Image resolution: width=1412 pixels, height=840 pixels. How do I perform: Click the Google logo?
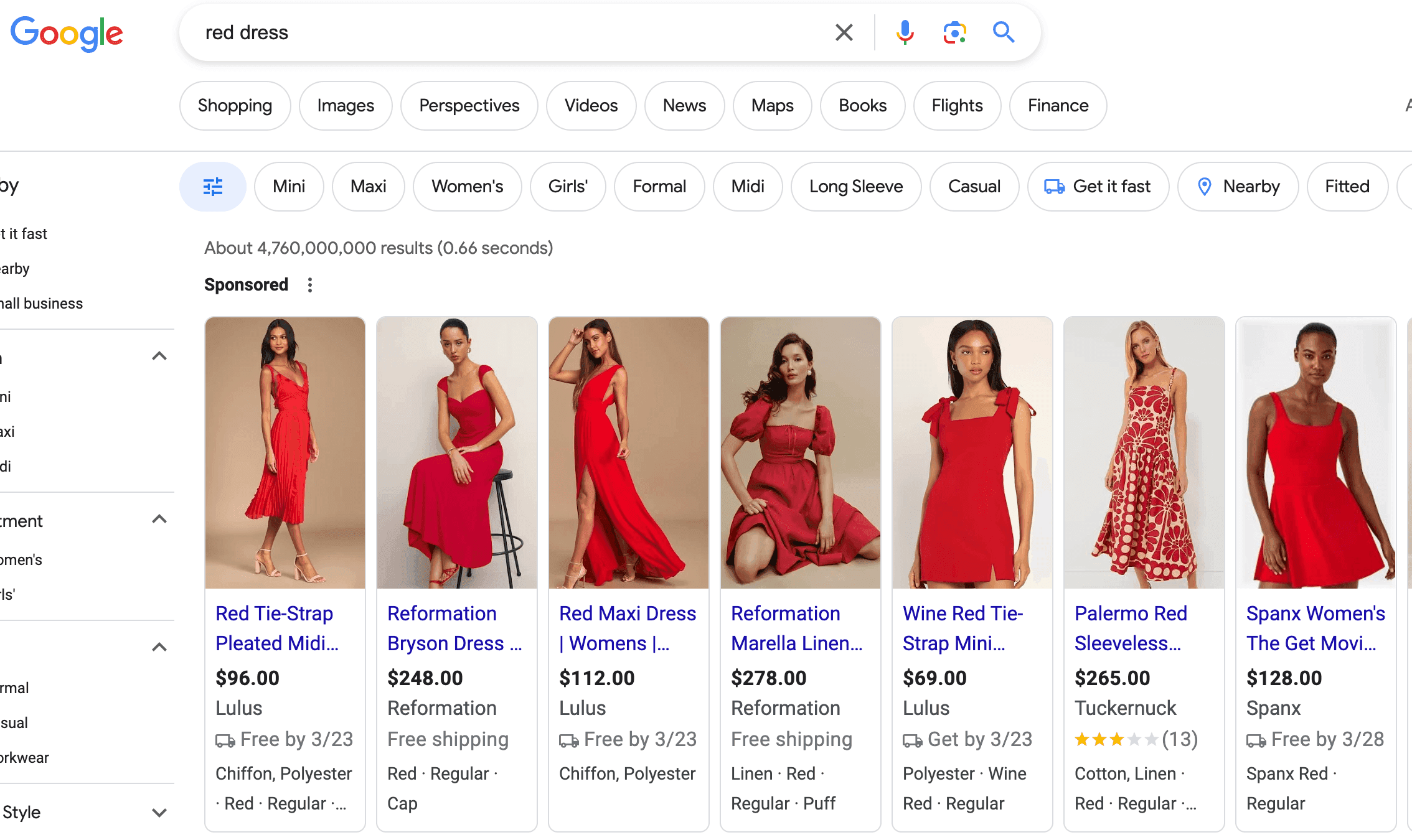point(67,34)
